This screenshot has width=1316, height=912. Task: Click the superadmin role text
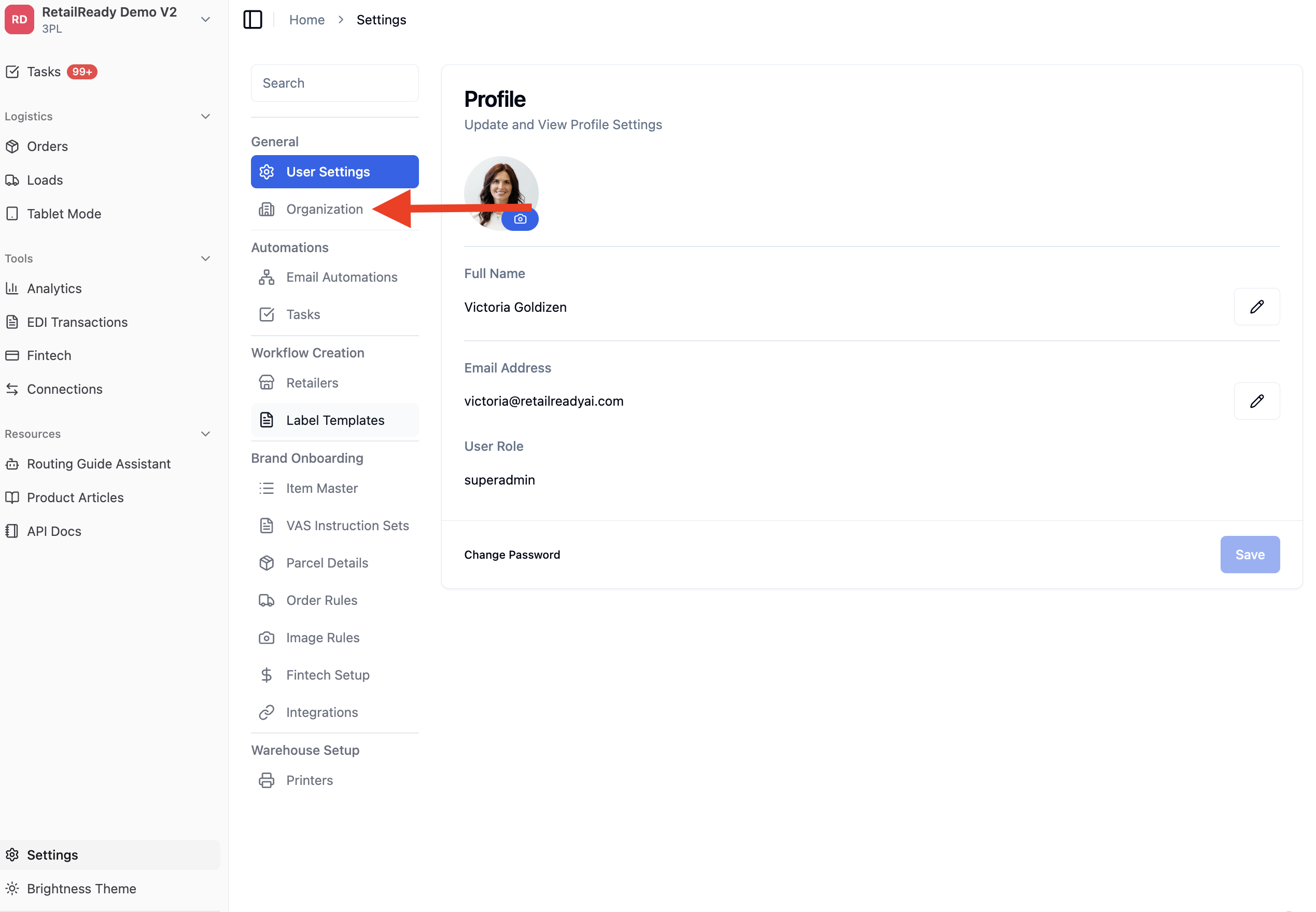499,480
